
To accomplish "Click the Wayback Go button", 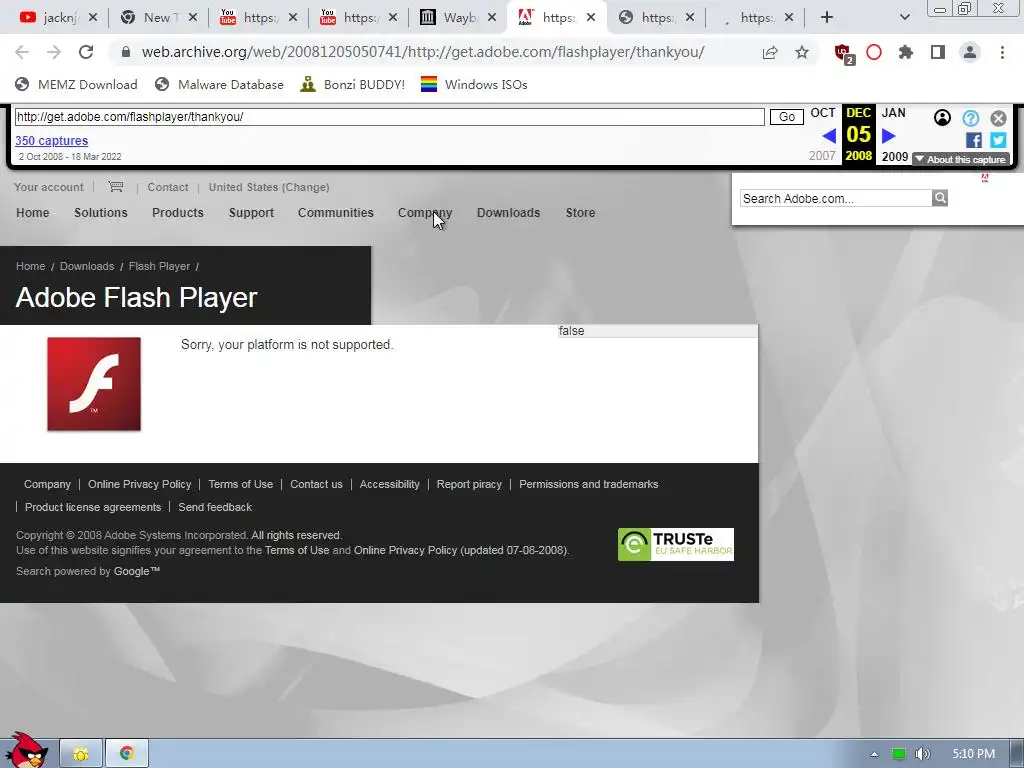I will tap(787, 117).
